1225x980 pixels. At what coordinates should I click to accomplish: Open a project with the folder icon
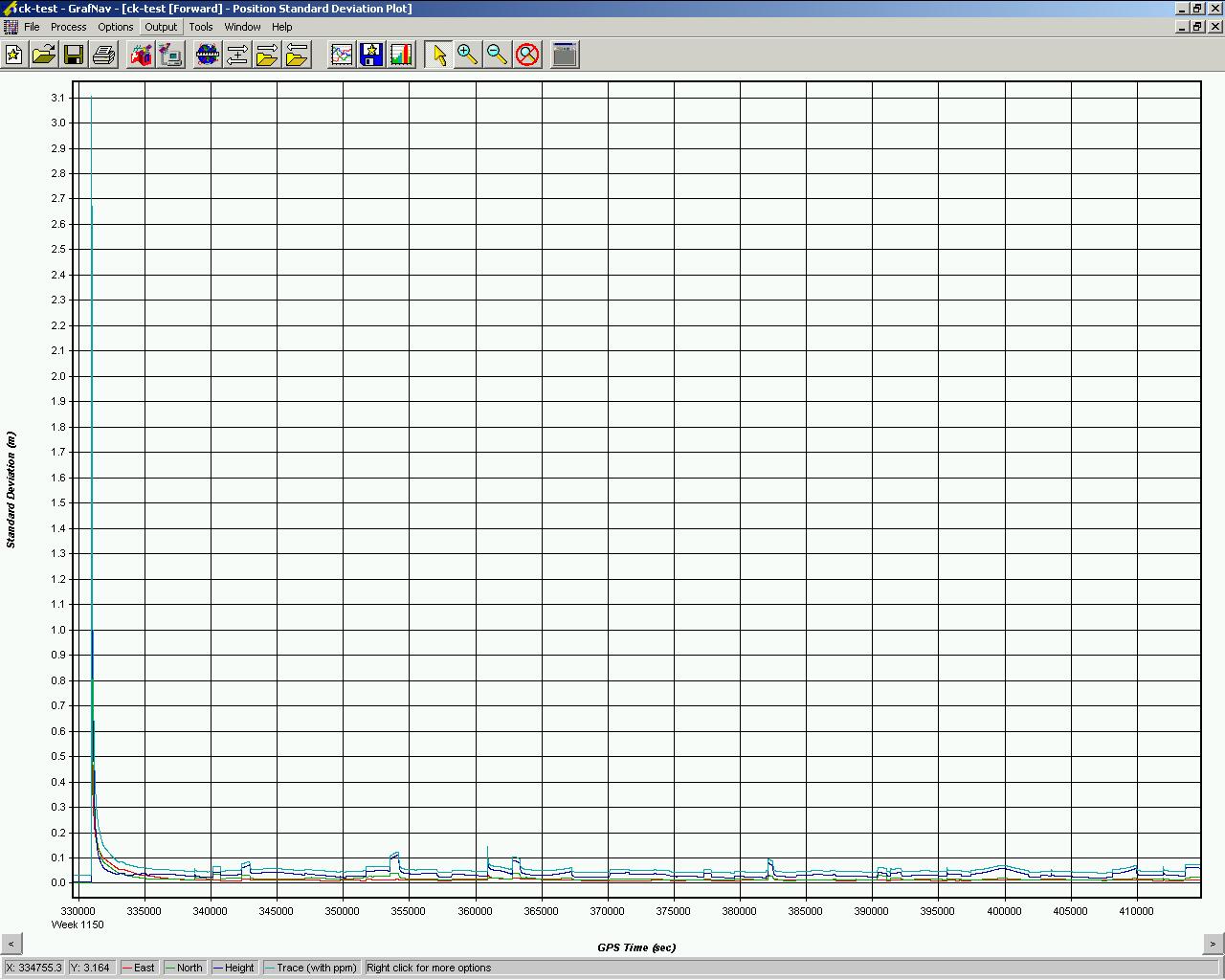(44, 55)
